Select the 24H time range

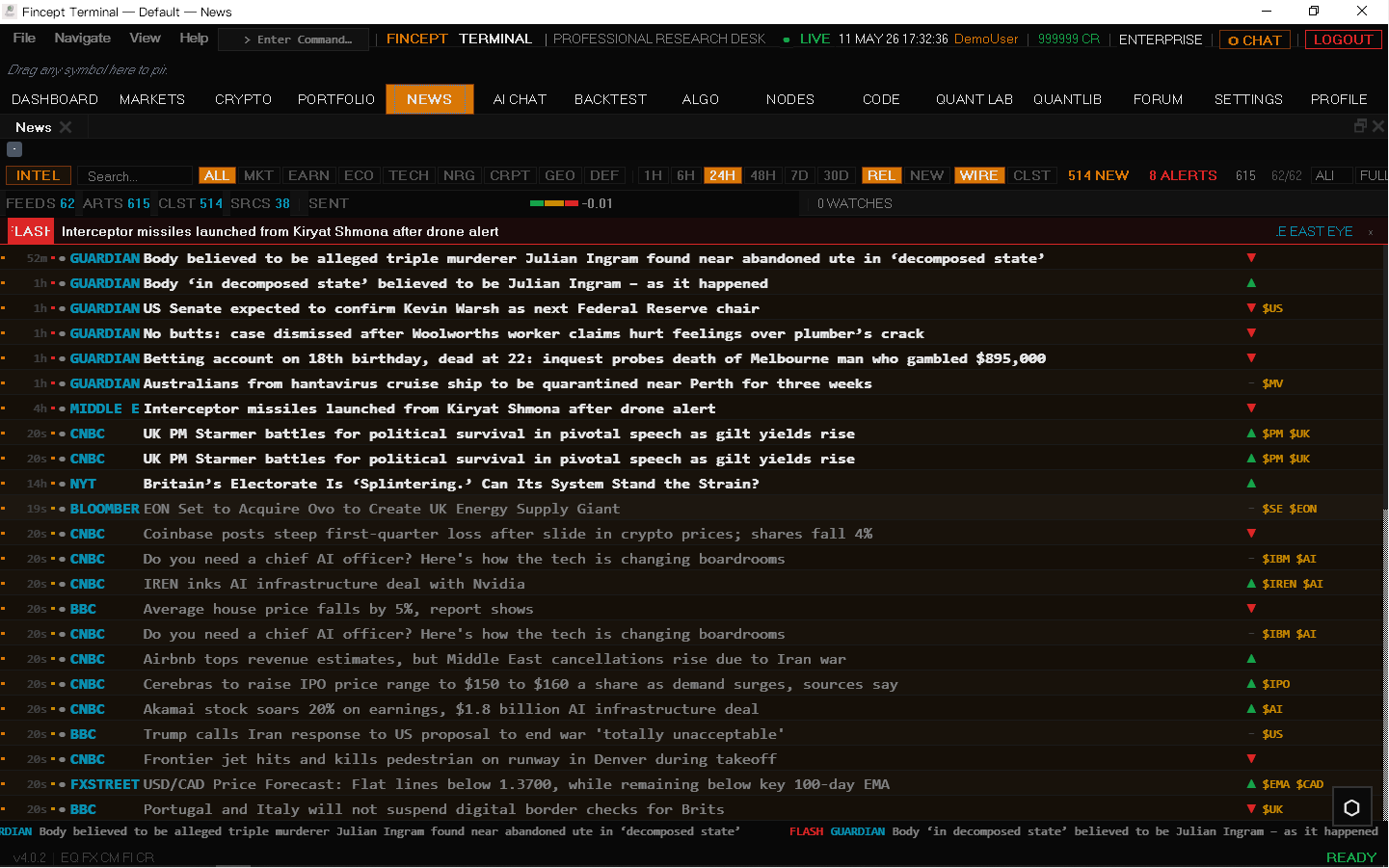722,175
